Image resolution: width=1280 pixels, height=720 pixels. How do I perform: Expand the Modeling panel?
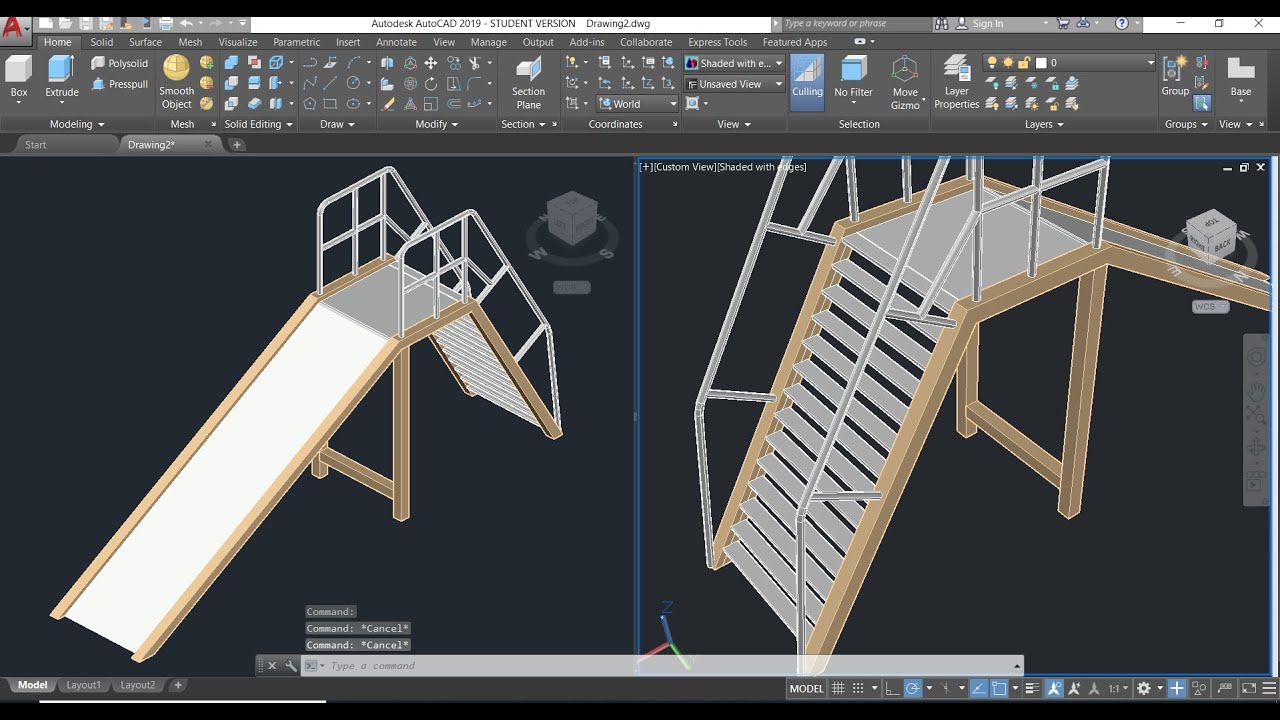coord(78,124)
